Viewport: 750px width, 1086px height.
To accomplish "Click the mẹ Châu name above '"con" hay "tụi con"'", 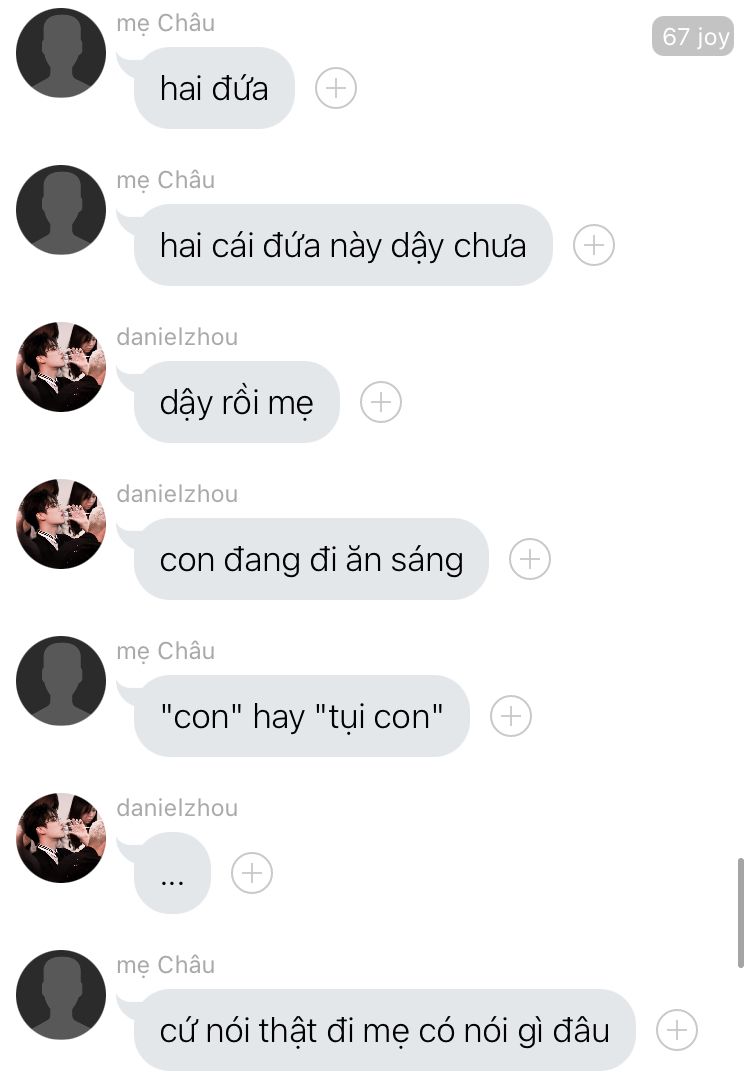I will coord(166,652).
